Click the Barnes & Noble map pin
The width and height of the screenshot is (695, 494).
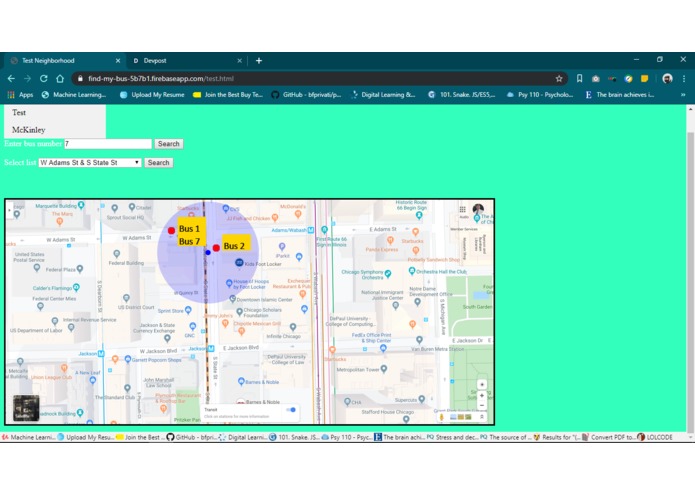241,381
